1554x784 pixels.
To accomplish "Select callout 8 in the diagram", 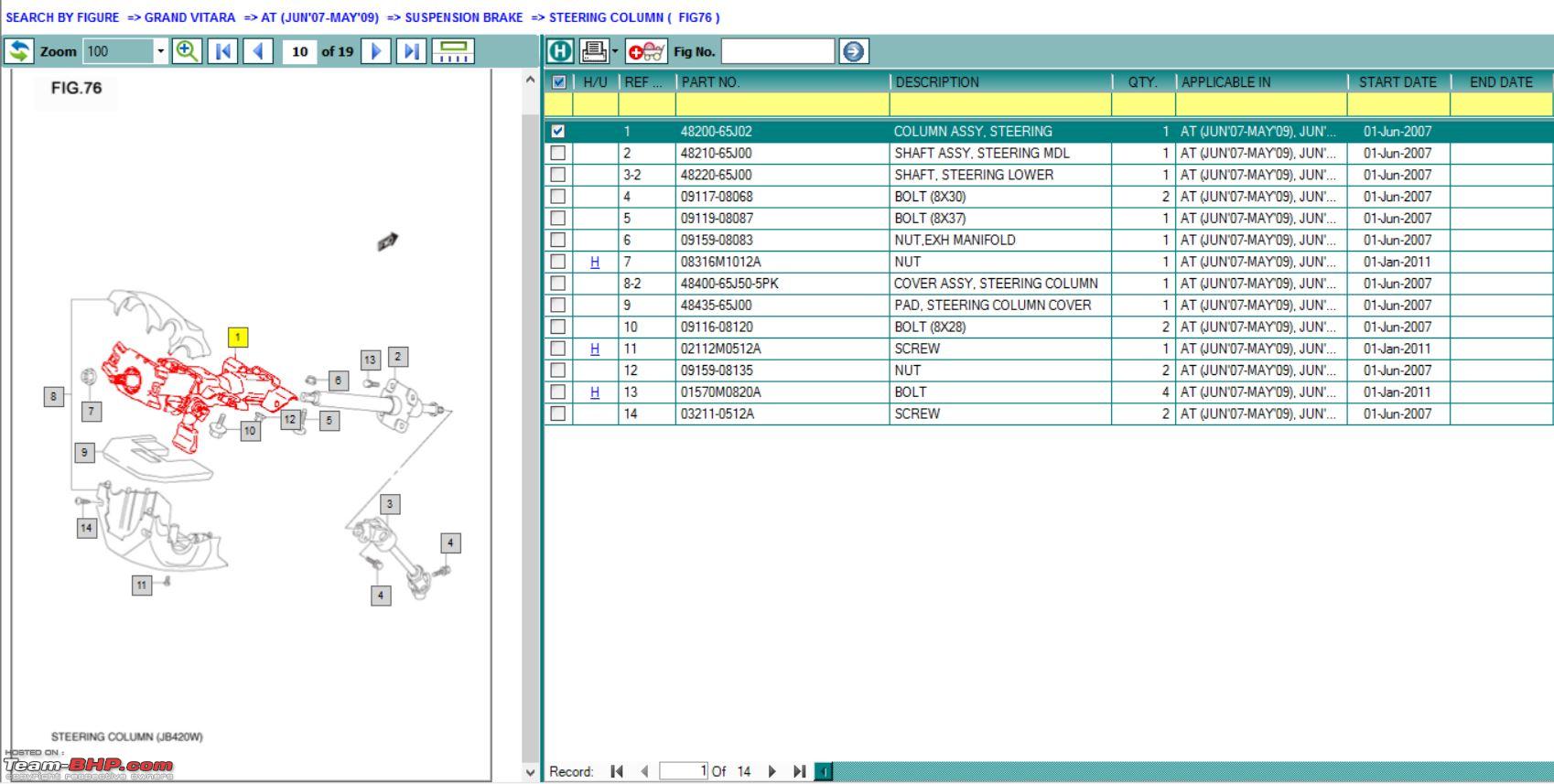I will (x=54, y=396).
